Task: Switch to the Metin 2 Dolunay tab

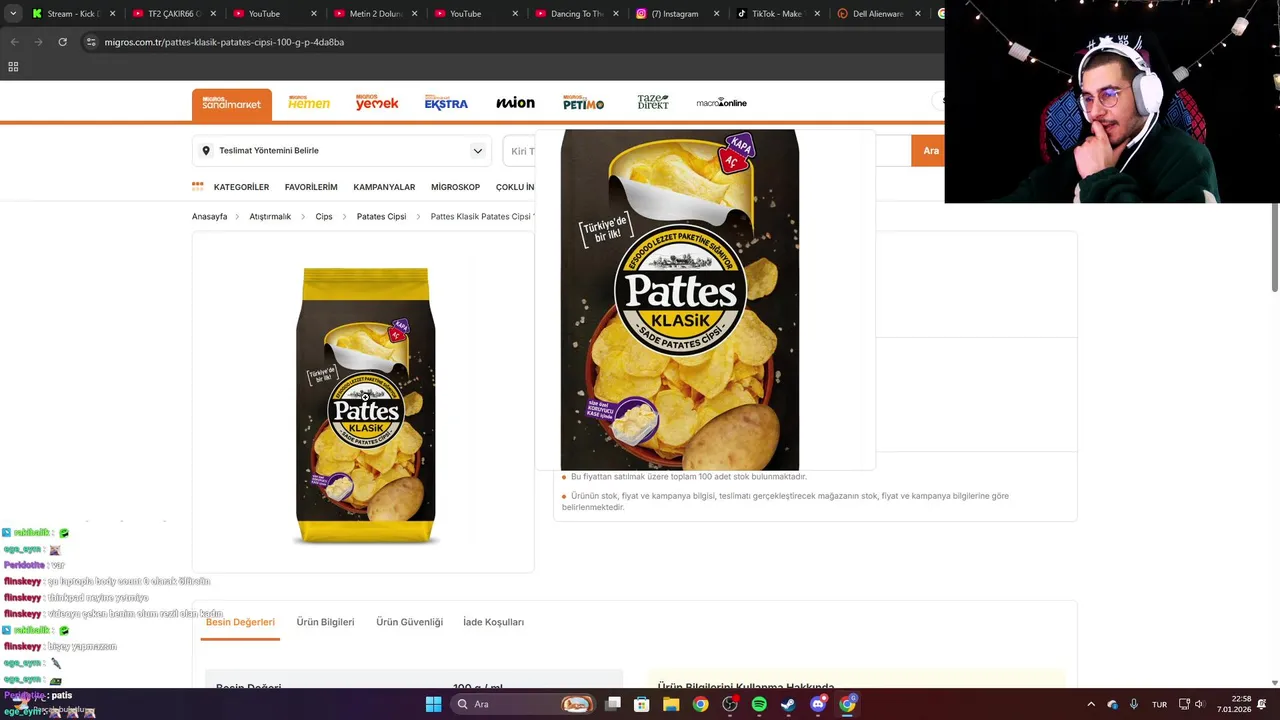Action: coord(375,14)
